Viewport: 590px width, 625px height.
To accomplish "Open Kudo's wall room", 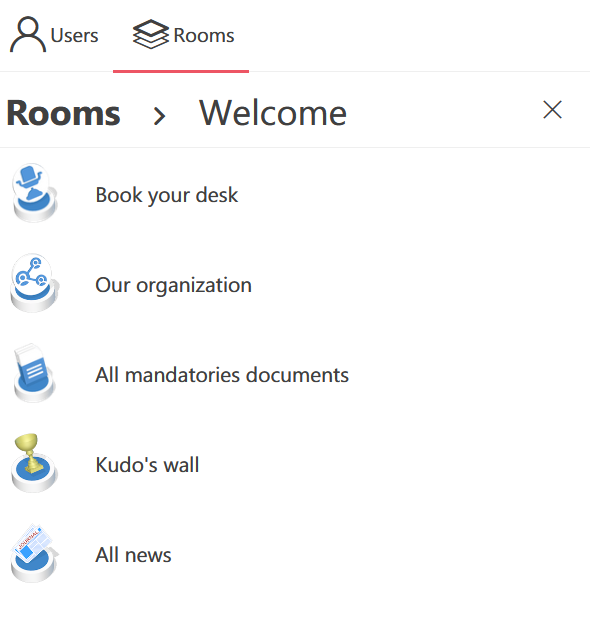I will tap(295, 463).
